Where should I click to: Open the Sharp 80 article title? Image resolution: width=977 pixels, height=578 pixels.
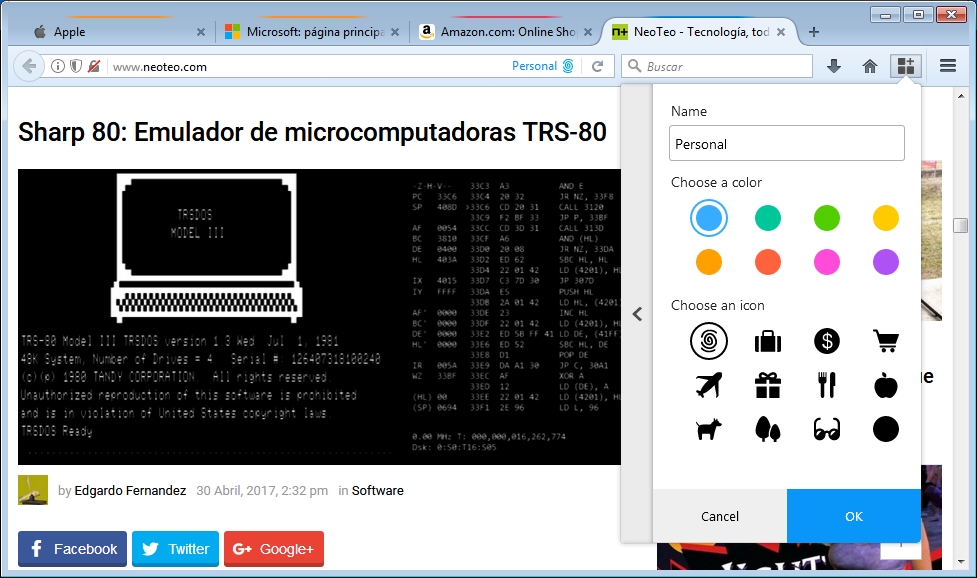(312, 132)
